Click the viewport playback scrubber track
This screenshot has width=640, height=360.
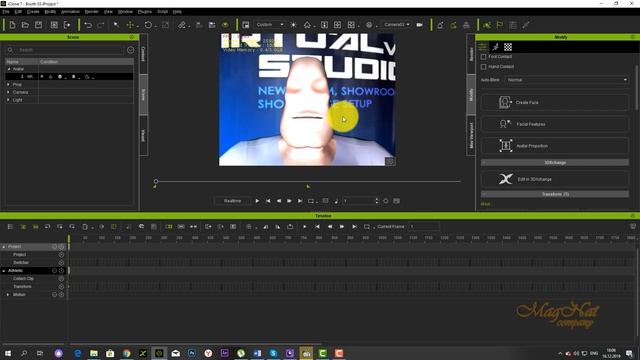tap(308, 181)
